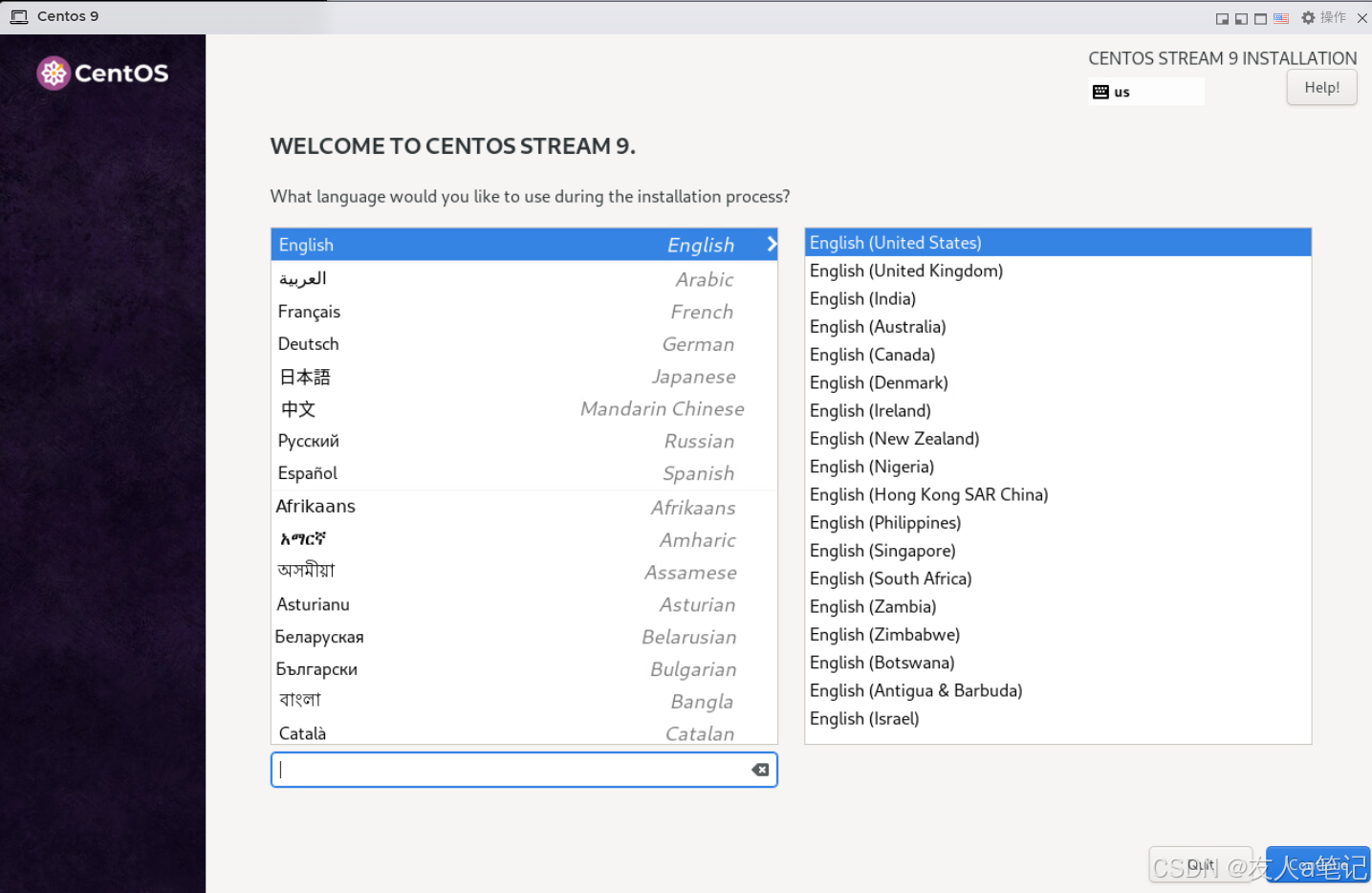Select the Bangla language row

coord(524,701)
